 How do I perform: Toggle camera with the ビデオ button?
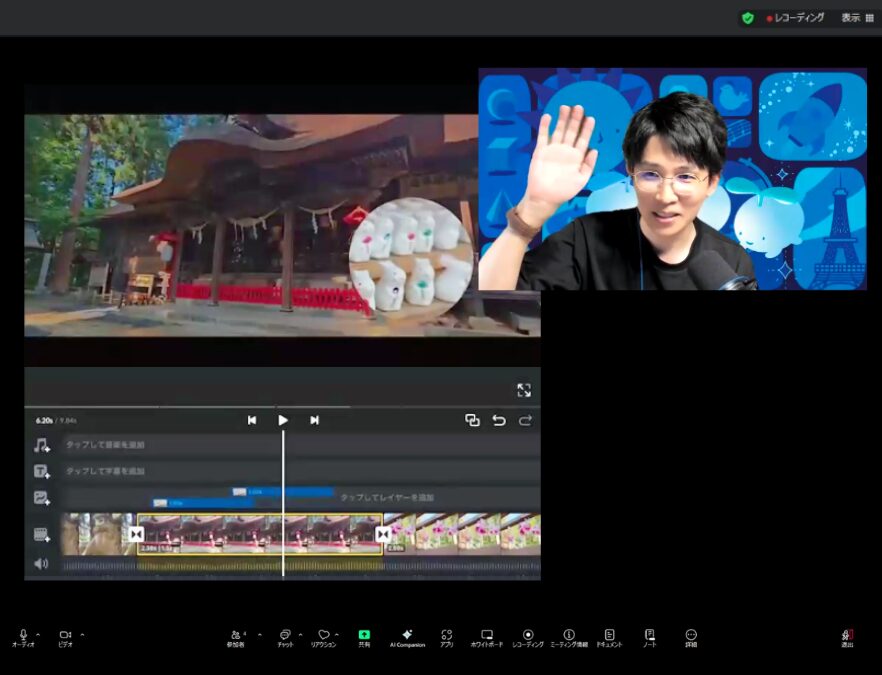pyautogui.click(x=65, y=637)
